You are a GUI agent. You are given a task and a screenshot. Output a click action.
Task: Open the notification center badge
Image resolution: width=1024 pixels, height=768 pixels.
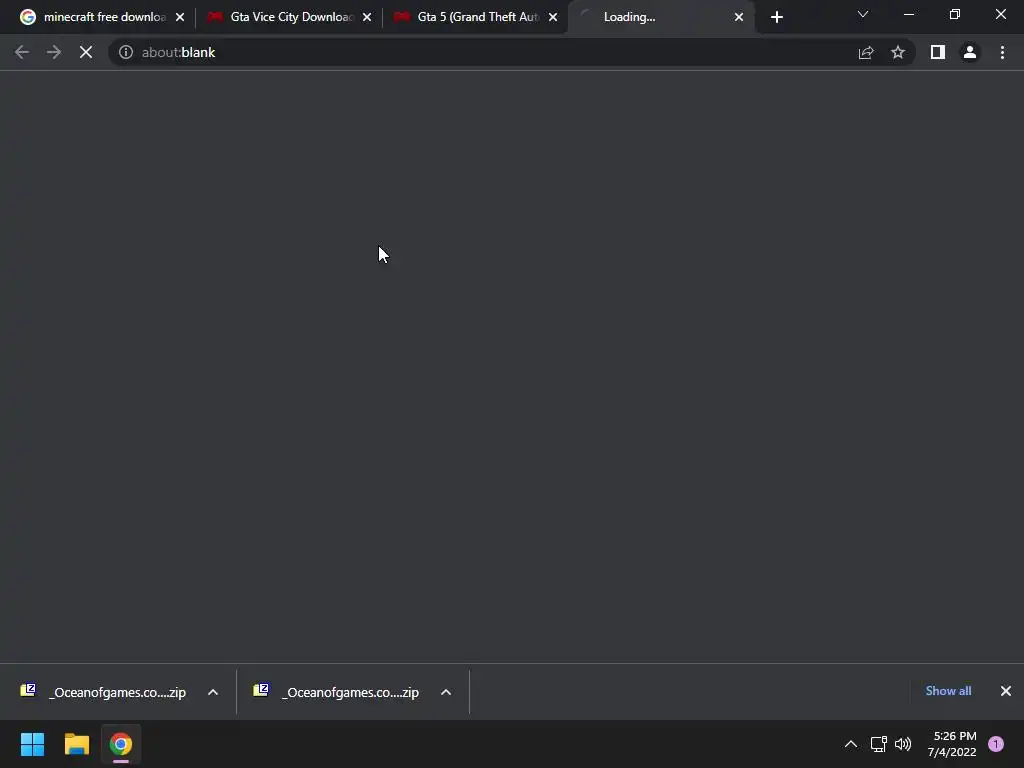point(996,744)
